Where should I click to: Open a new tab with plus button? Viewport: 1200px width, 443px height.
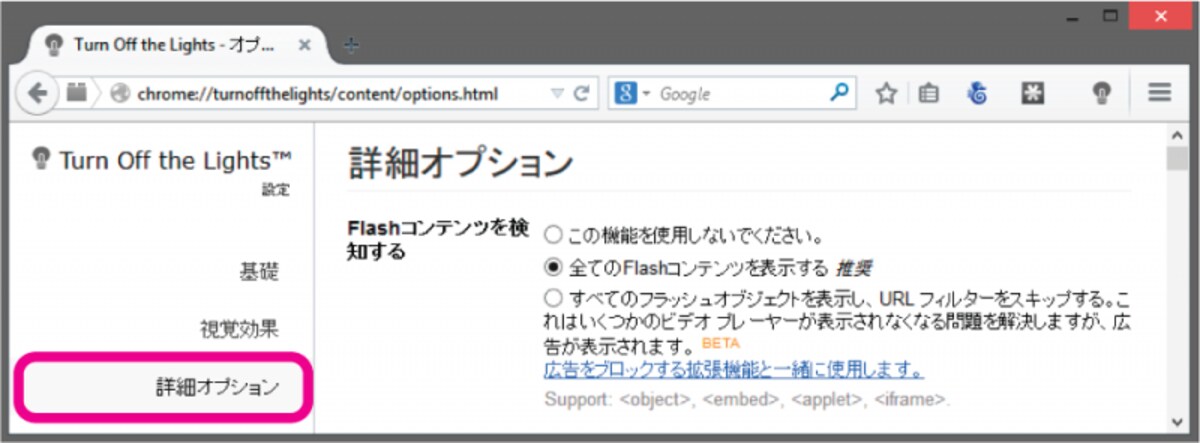point(351,45)
